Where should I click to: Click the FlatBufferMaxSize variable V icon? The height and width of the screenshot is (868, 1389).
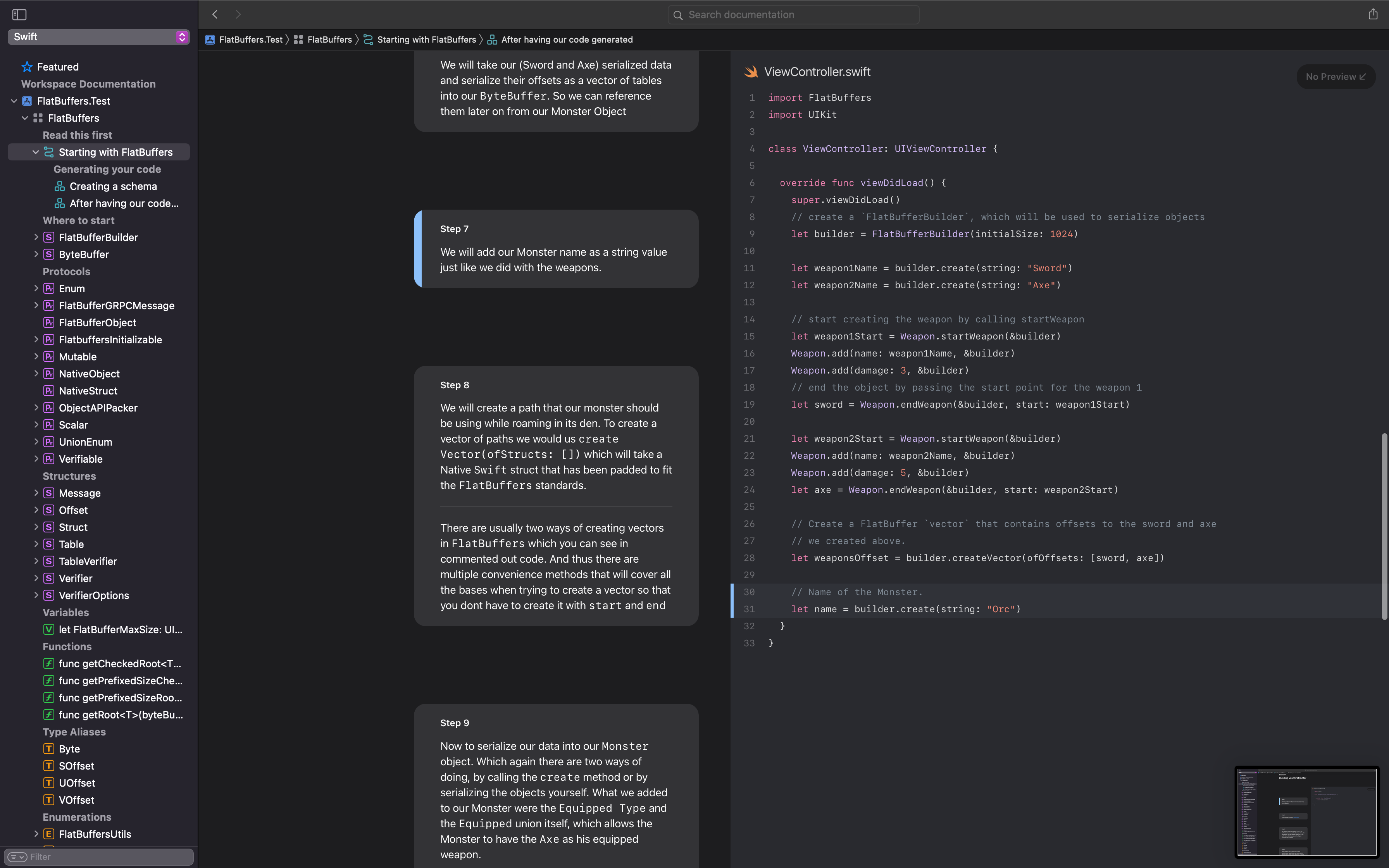49,630
